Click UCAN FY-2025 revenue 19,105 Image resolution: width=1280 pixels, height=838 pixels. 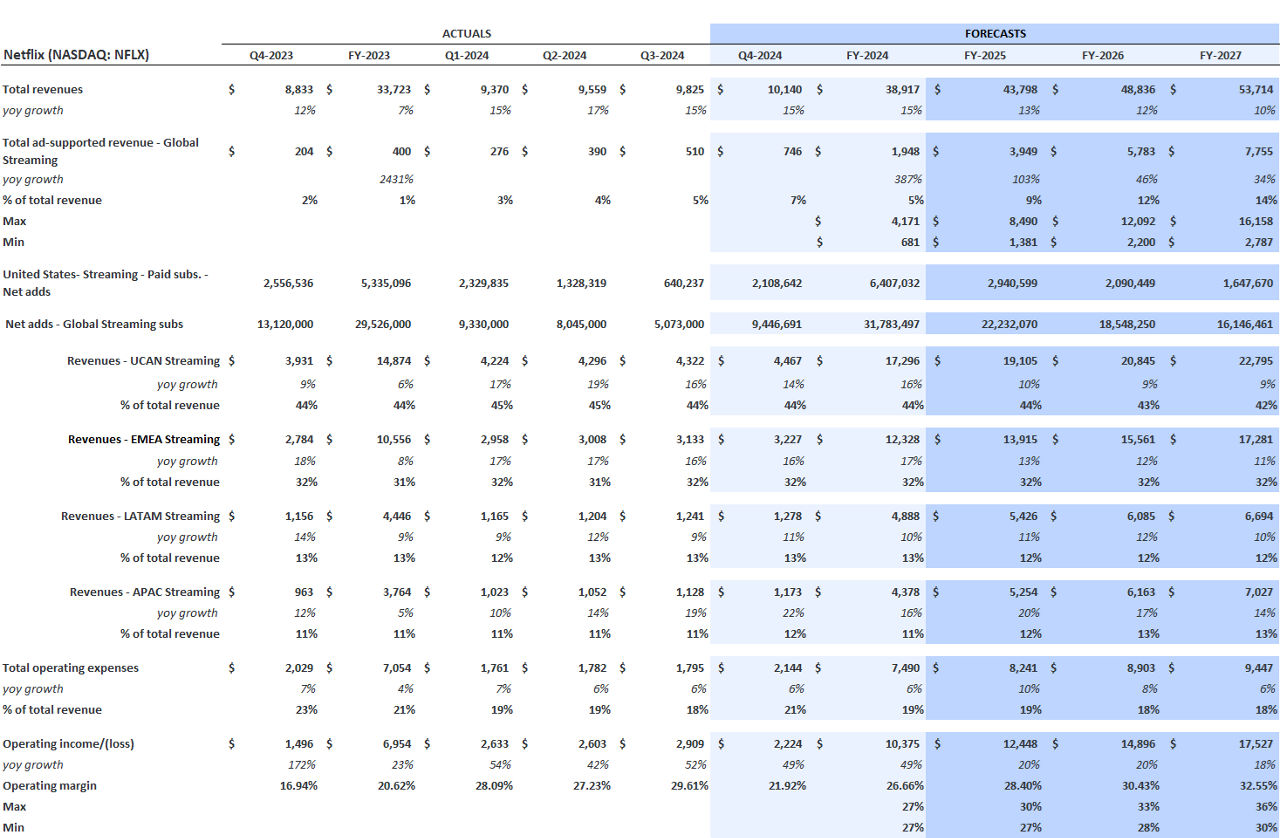pyautogui.click(x=1019, y=361)
